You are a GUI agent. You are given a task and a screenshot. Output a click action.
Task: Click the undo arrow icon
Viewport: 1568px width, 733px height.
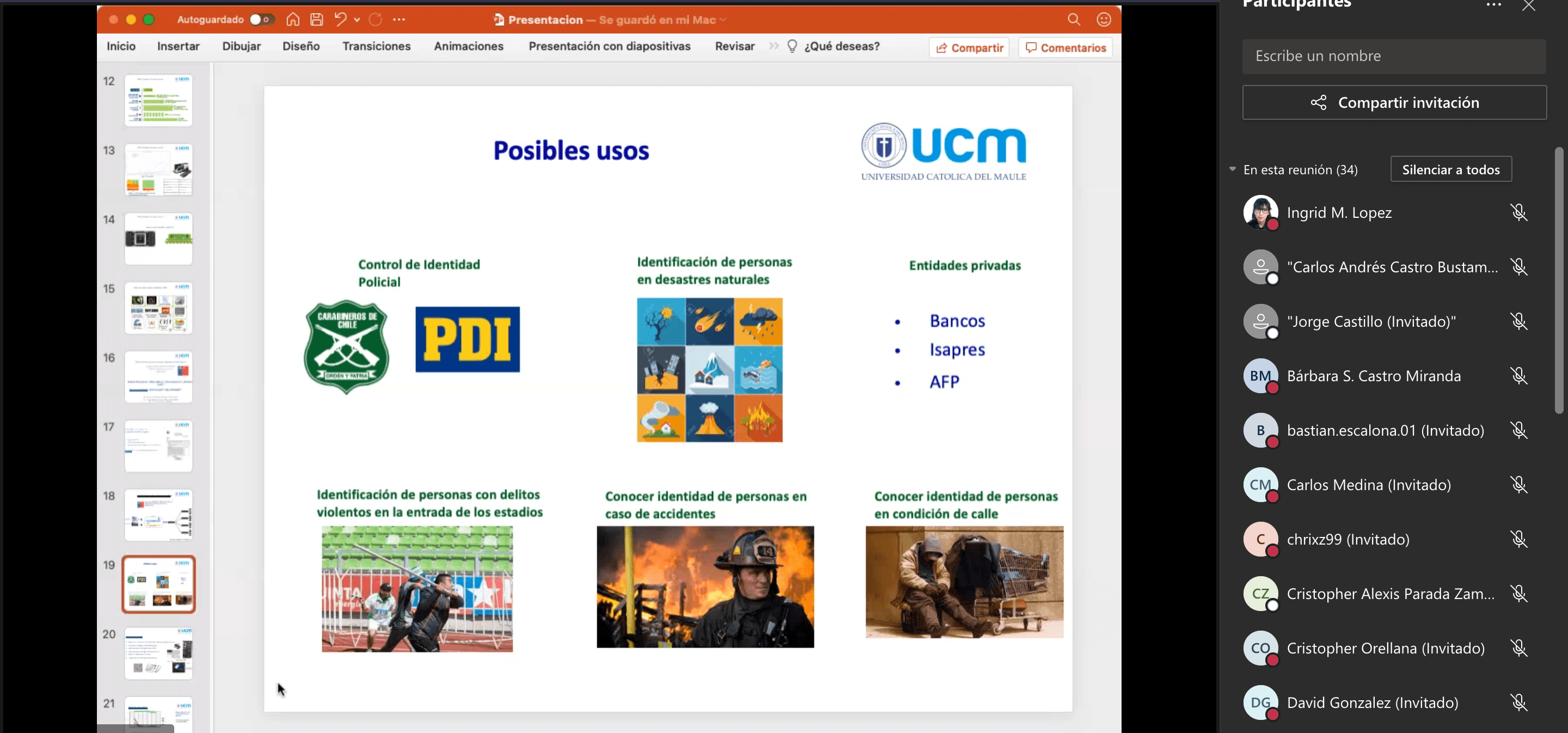pyautogui.click(x=340, y=20)
